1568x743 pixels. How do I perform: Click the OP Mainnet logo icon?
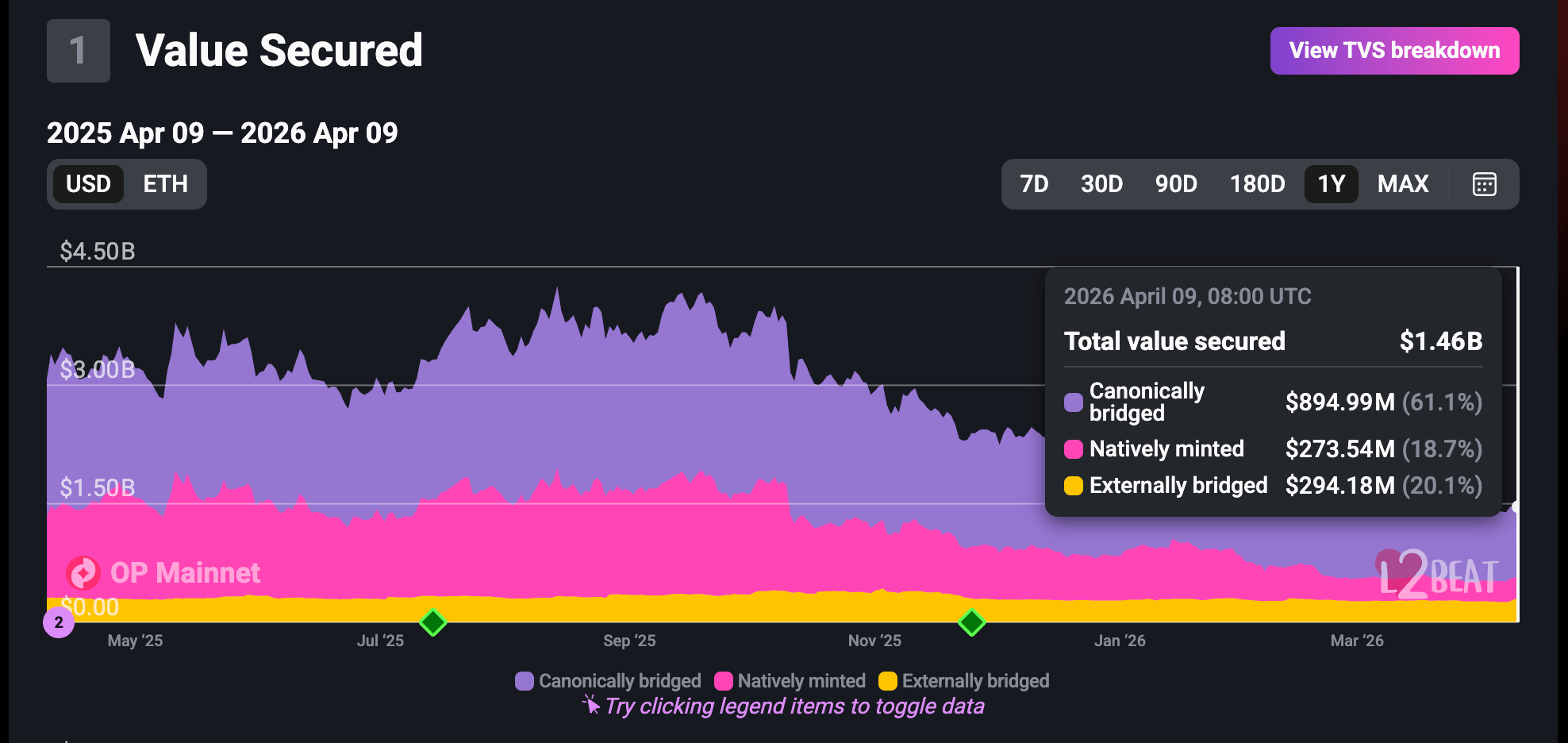83,572
